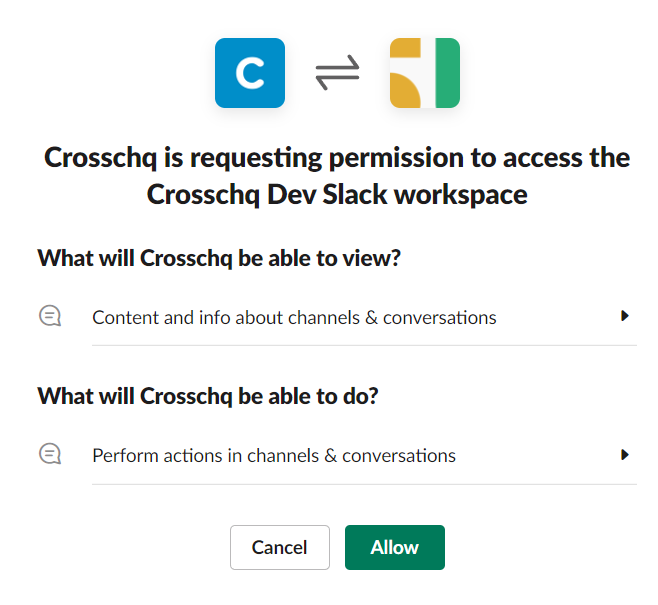Viewport: 658px width, 605px height.
Task: Click the yellow quarter-circle in workspace logo
Action: (x=405, y=90)
